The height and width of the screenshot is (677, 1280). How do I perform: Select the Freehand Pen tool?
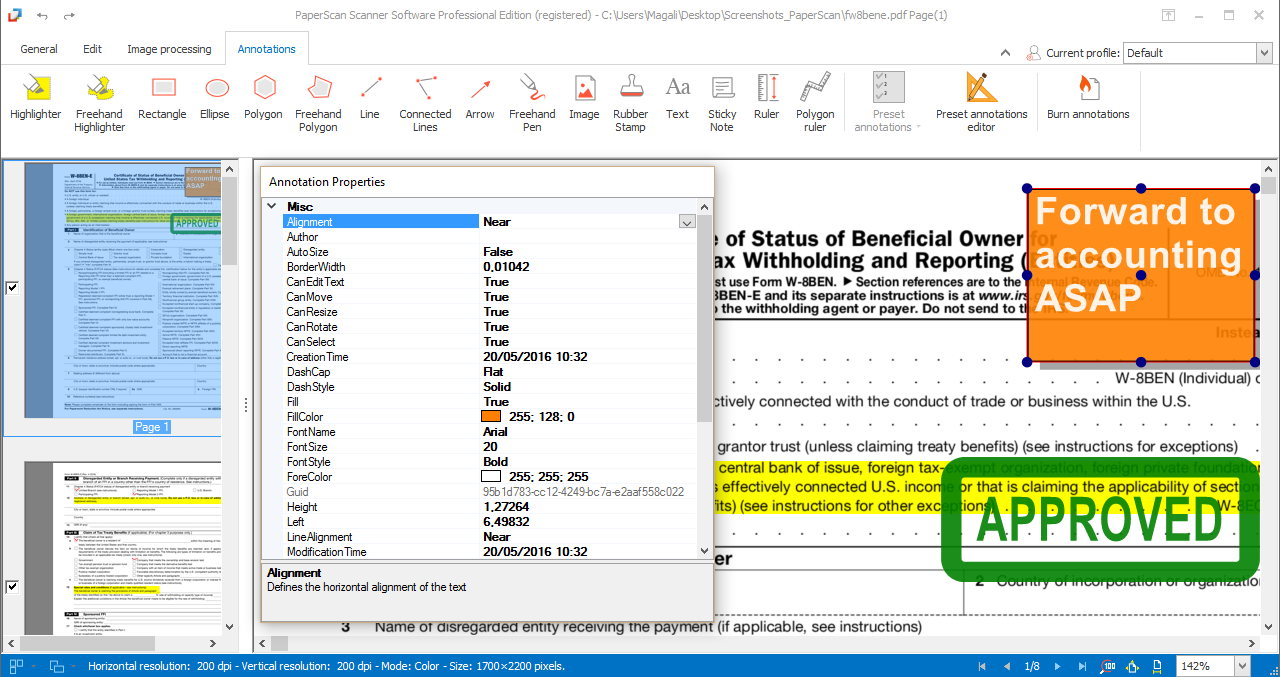click(532, 98)
